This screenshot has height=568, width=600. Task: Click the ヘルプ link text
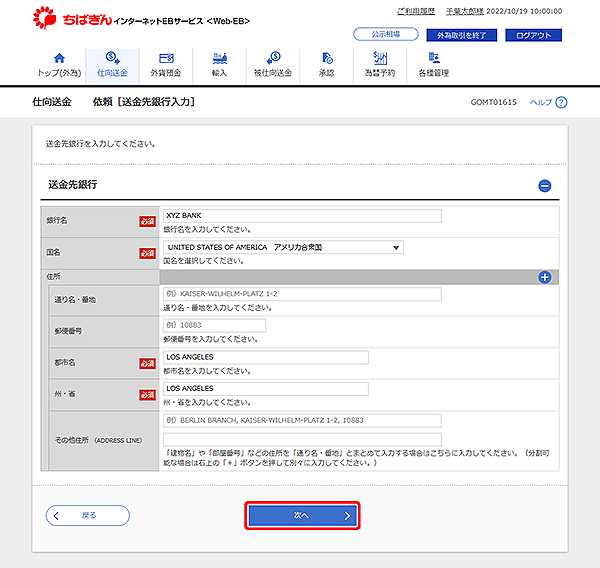point(540,102)
